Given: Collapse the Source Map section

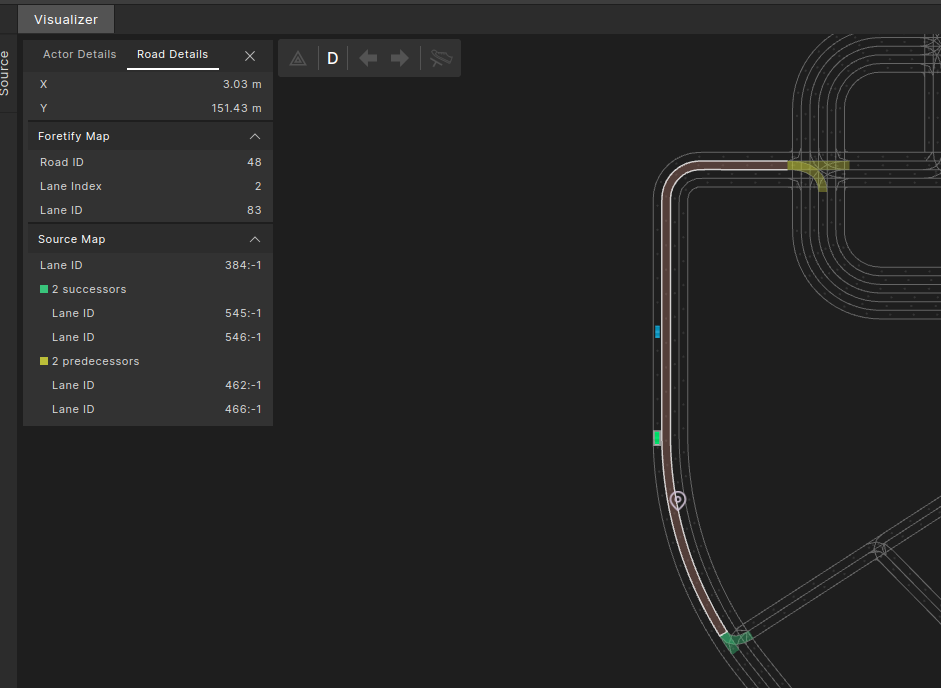Looking at the screenshot, I should (255, 239).
